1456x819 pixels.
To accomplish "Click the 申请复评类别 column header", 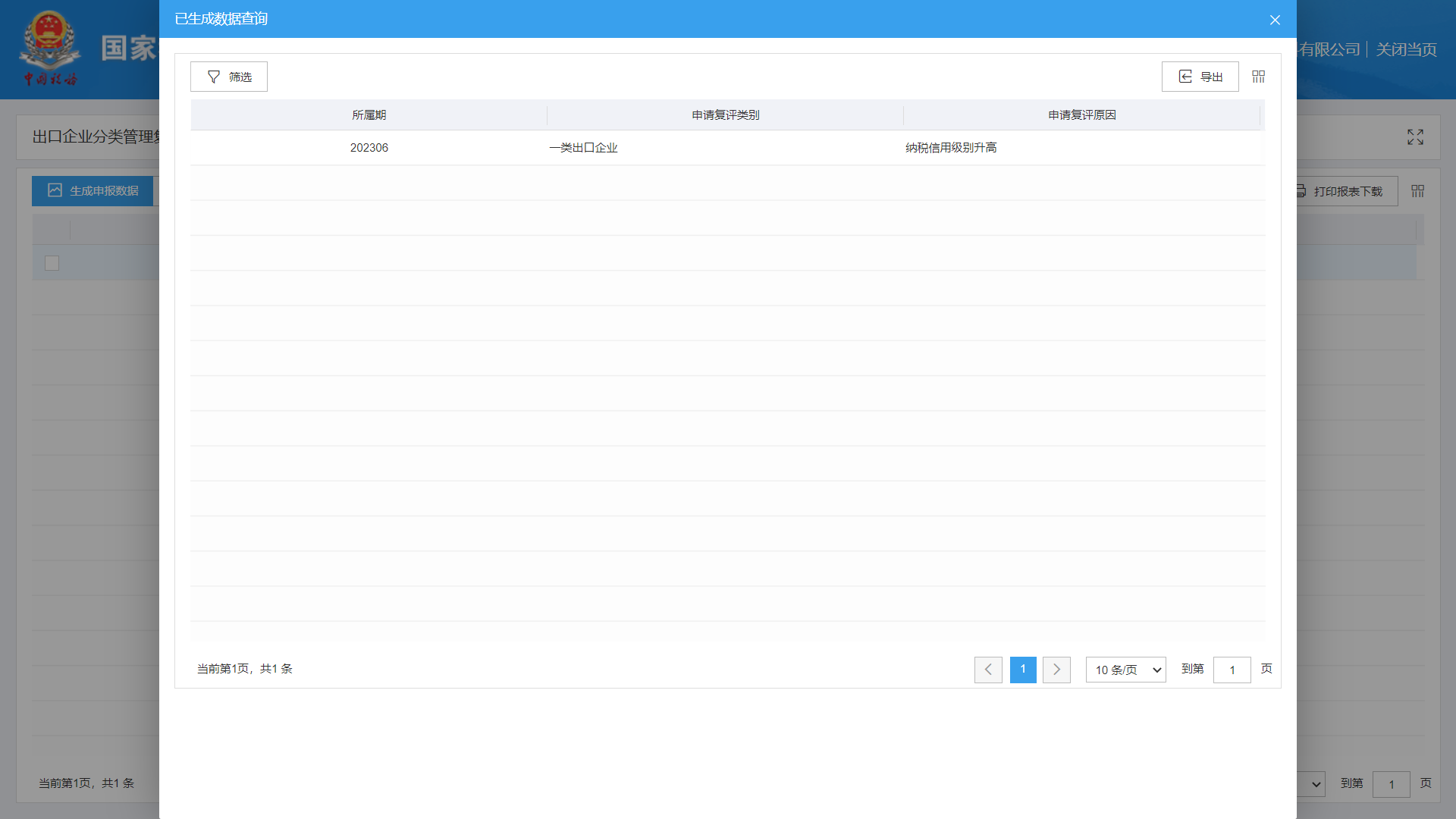I will (x=725, y=115).
